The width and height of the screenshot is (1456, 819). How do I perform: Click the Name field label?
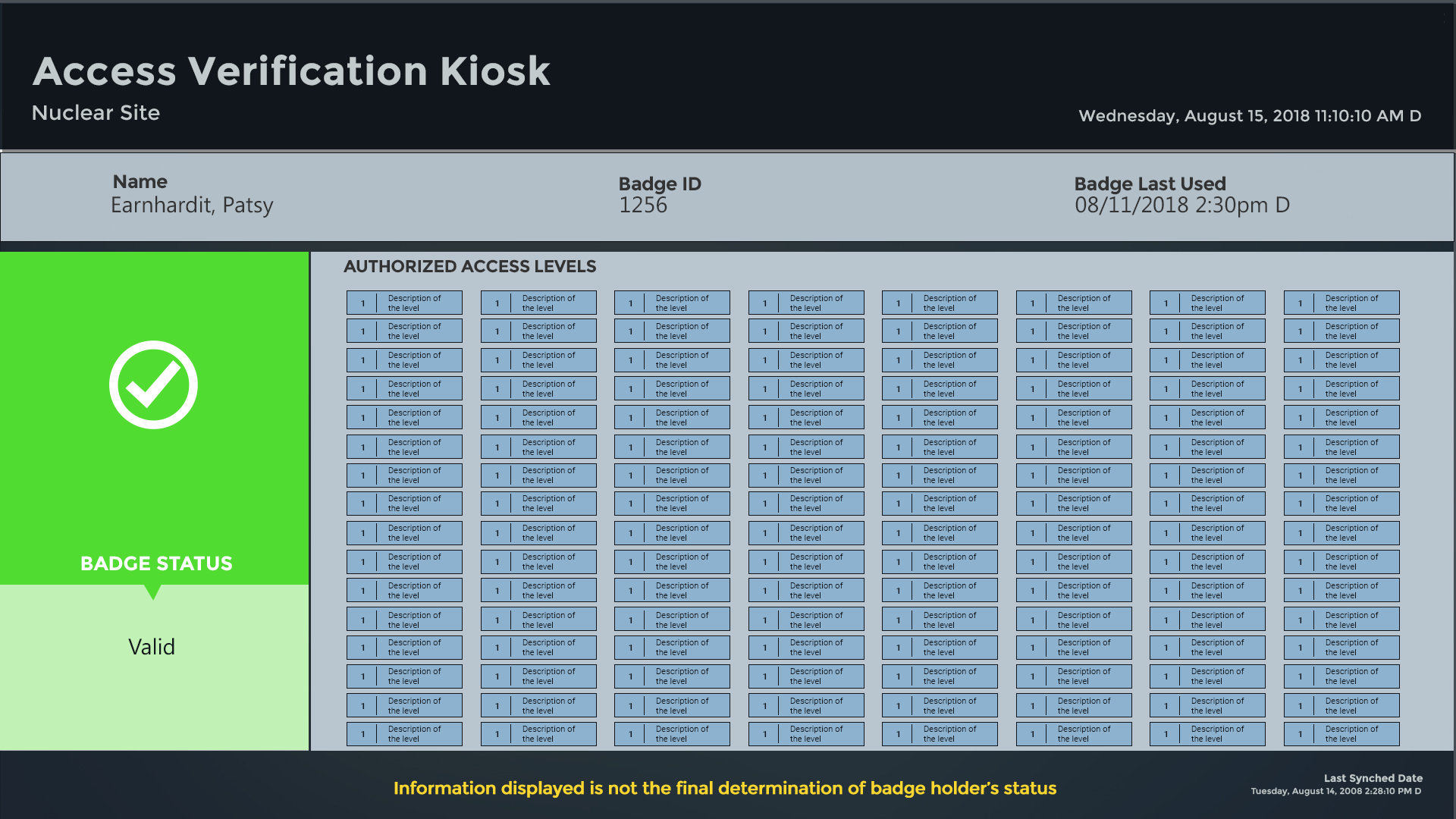pyautogui.click(x=140, y=182)
